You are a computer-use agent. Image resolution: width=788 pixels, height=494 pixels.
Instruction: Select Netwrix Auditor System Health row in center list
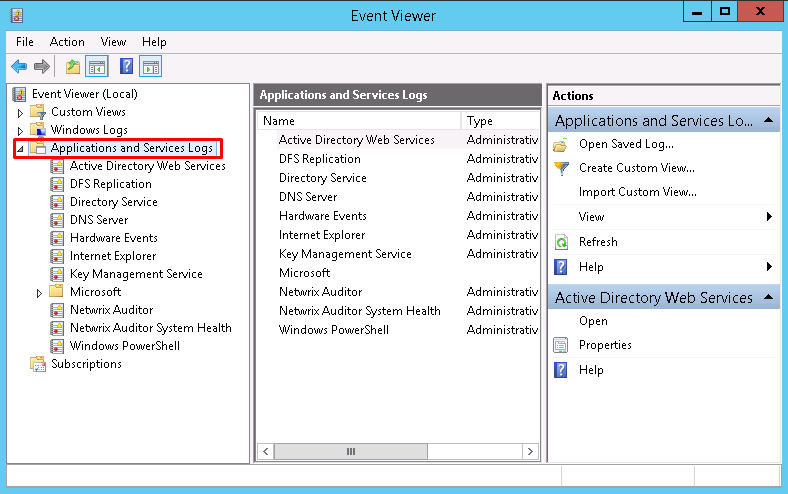[399, 311]
